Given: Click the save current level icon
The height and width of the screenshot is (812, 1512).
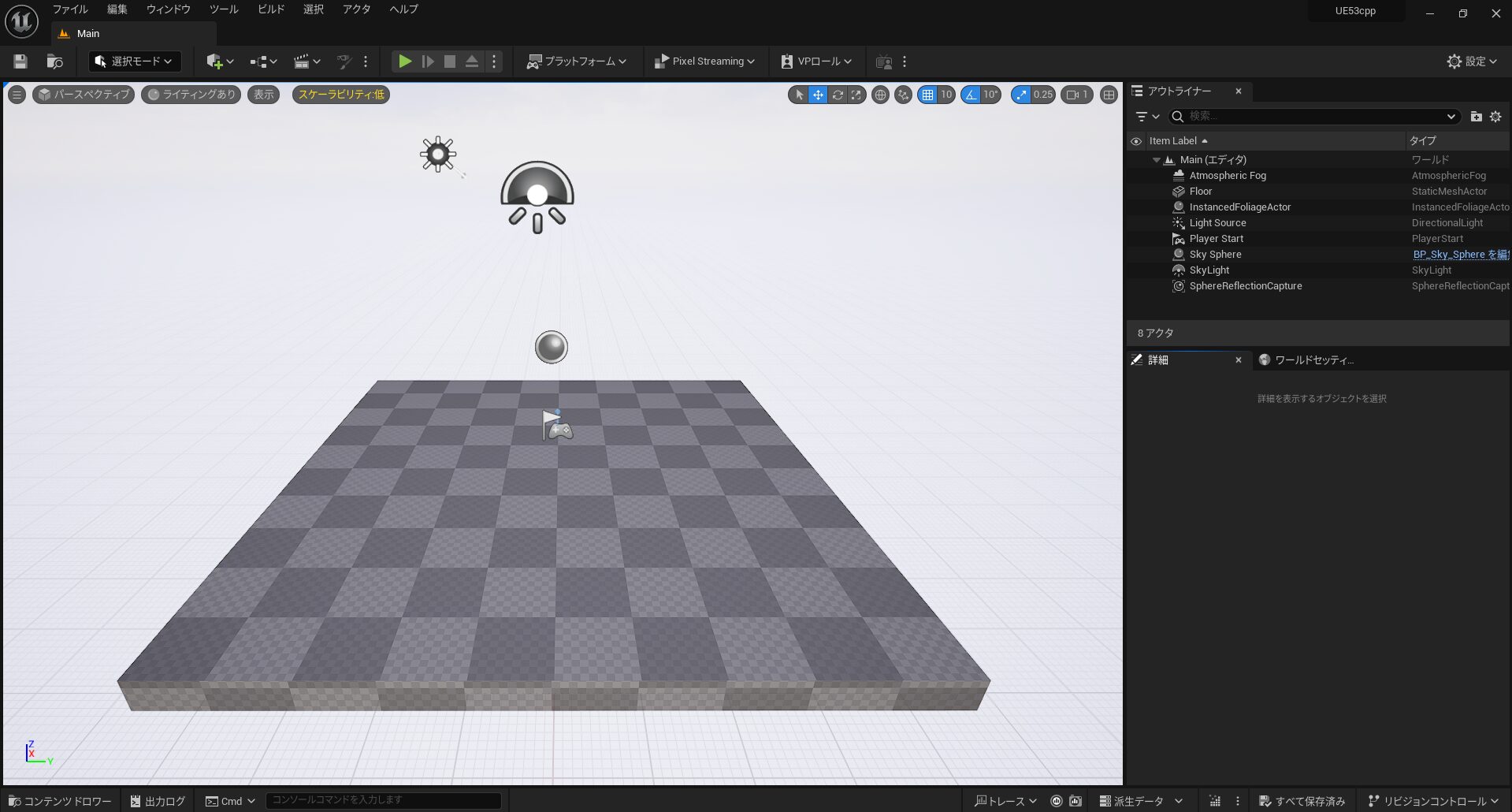Looking at the screenshot, I should pyautogui.click(x=20, y=61).
